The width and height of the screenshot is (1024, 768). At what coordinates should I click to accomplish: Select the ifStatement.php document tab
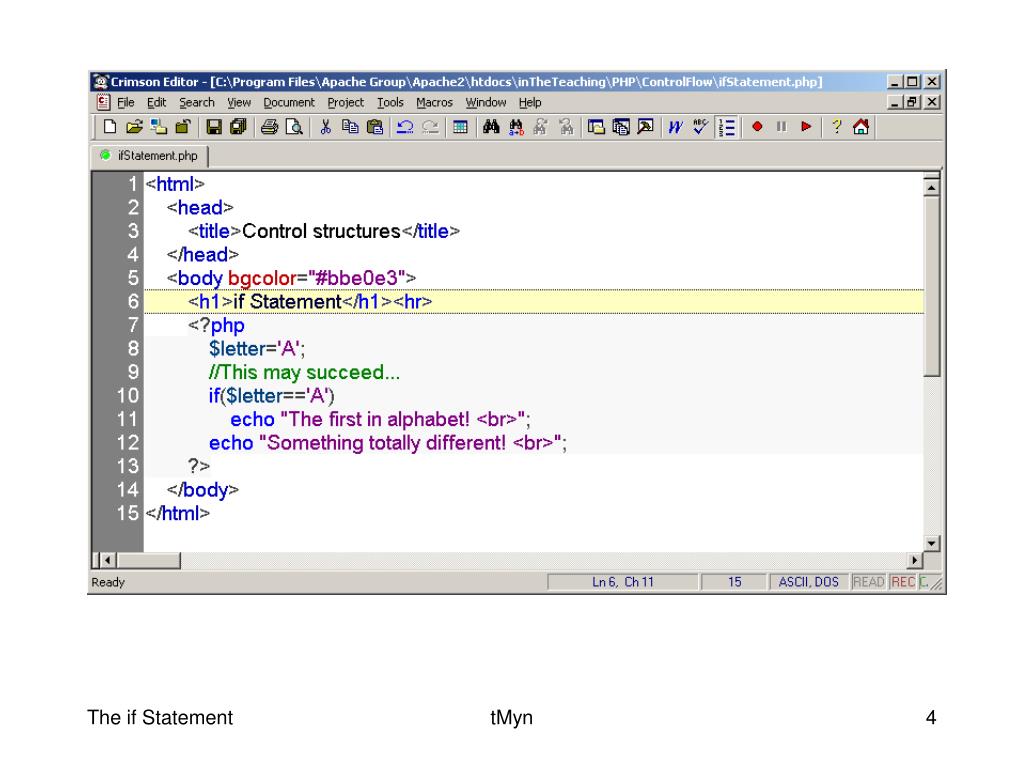150,155
